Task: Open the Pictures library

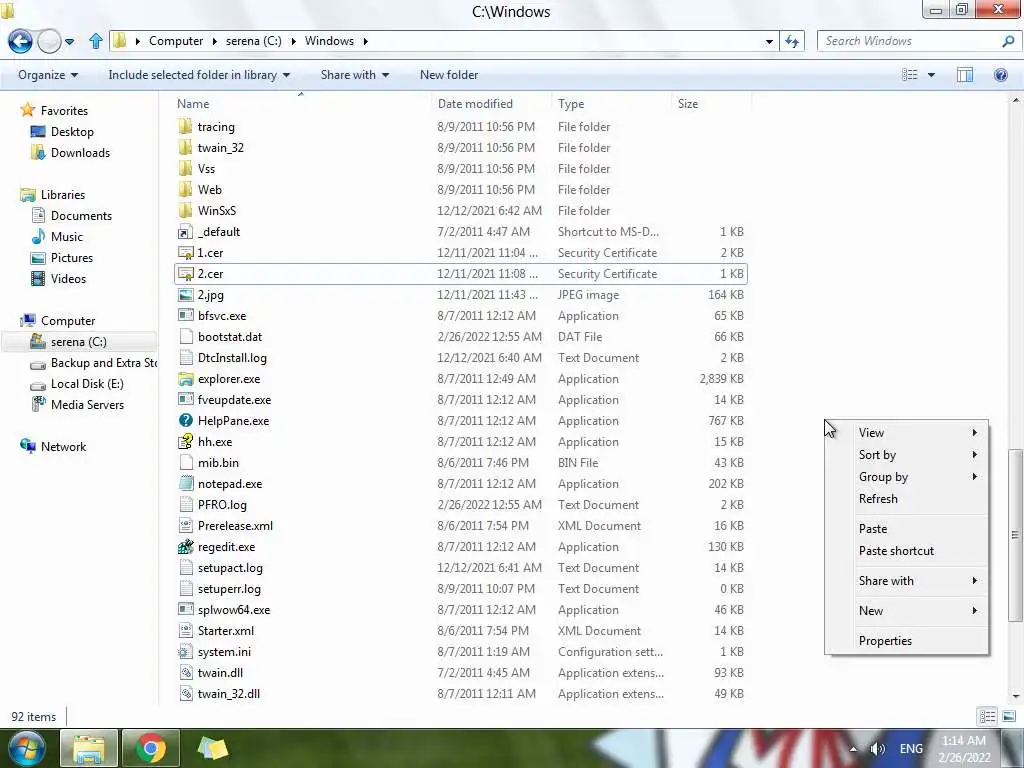Action: tap(63, 258)
